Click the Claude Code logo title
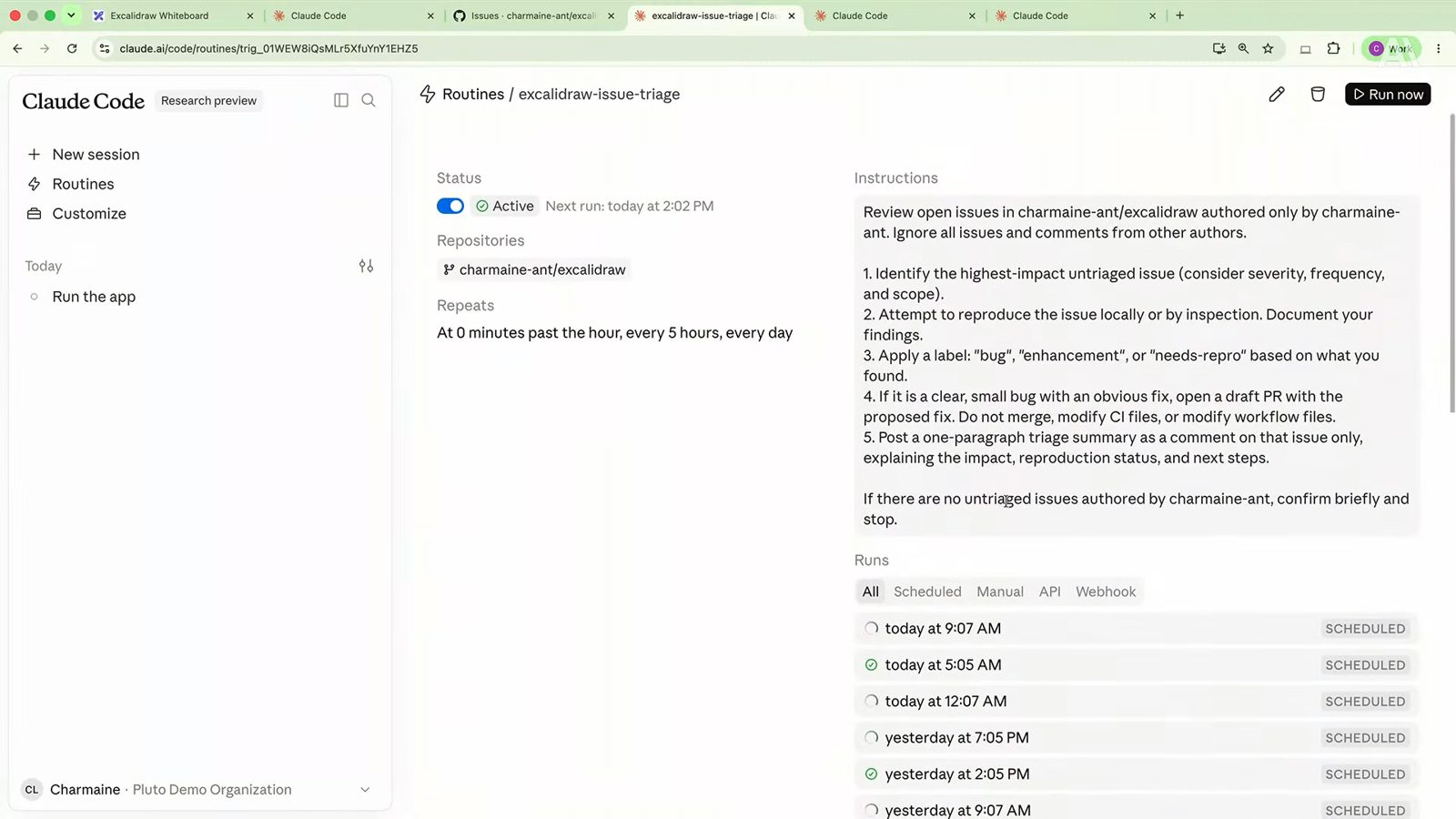This screenshot has width=1456, height=819. click(84, 101)
